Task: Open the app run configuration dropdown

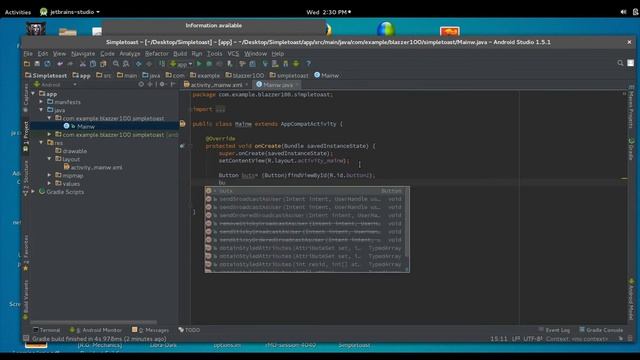Action: click(181, 64)
